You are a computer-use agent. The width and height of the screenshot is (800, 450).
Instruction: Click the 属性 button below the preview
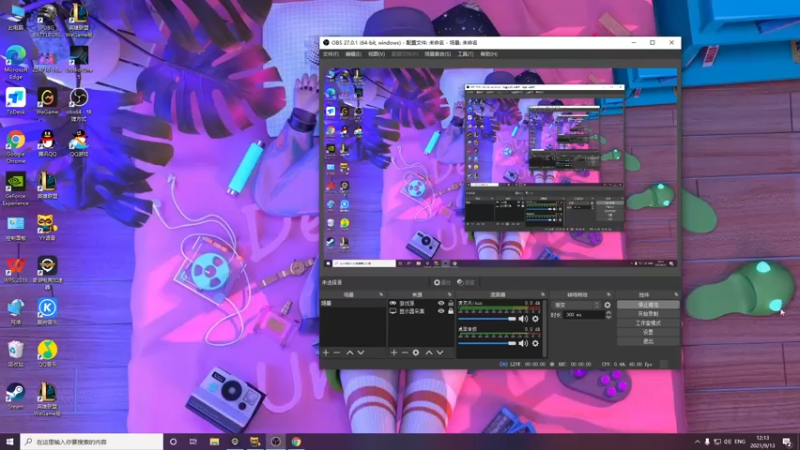(442, 282)
